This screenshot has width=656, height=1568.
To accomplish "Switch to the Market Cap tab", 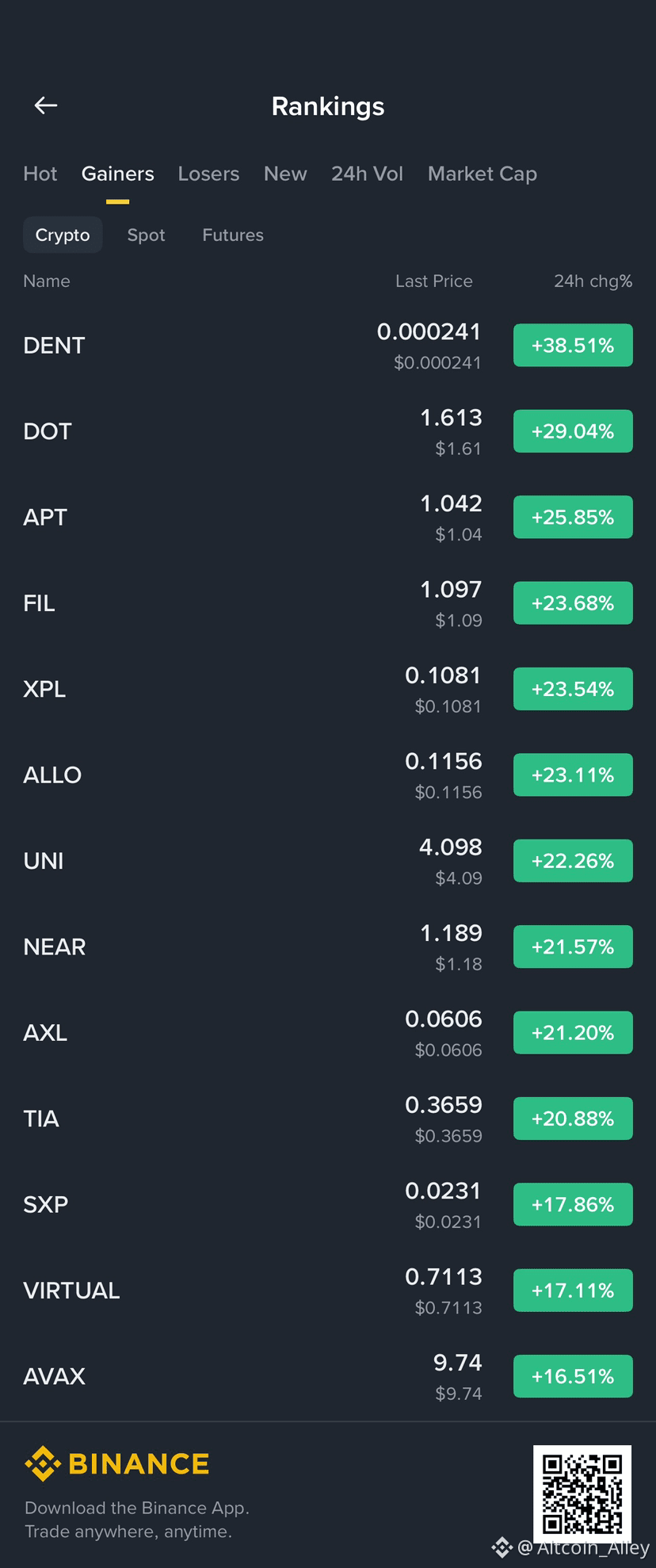I will [x=482, y=174].
